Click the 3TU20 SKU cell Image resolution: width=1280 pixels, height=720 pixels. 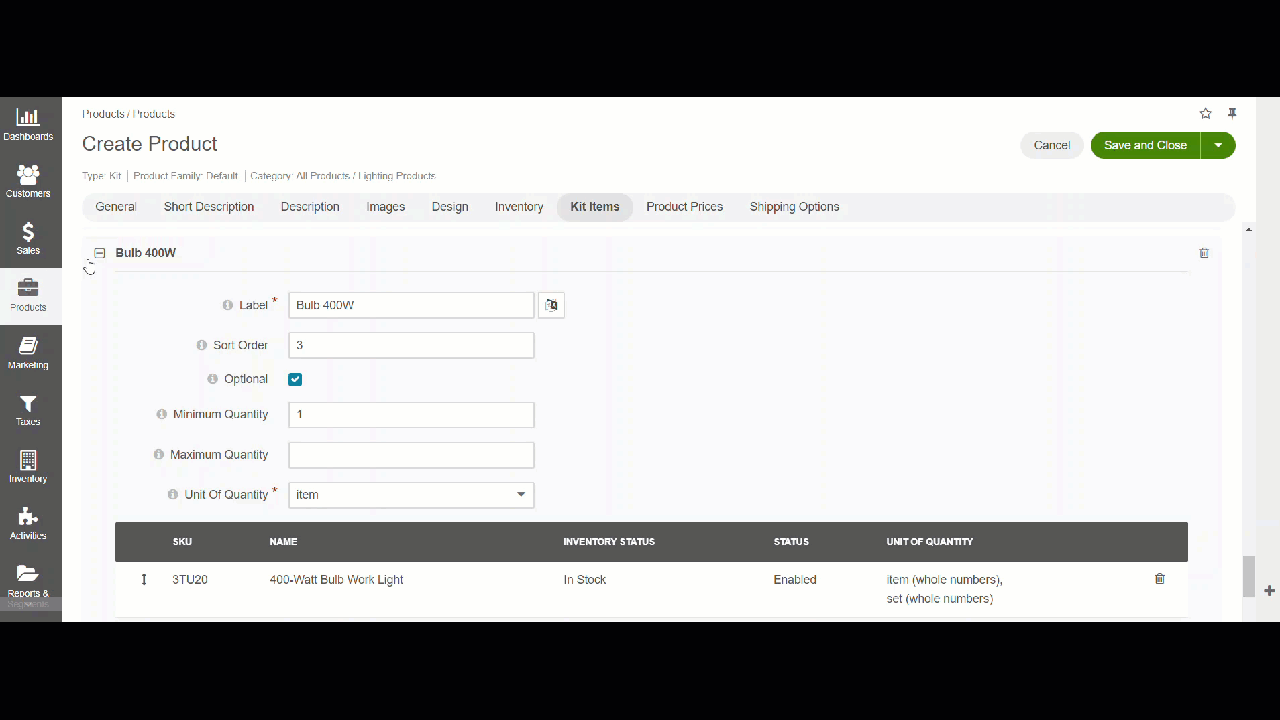click(x=190, y=580)
